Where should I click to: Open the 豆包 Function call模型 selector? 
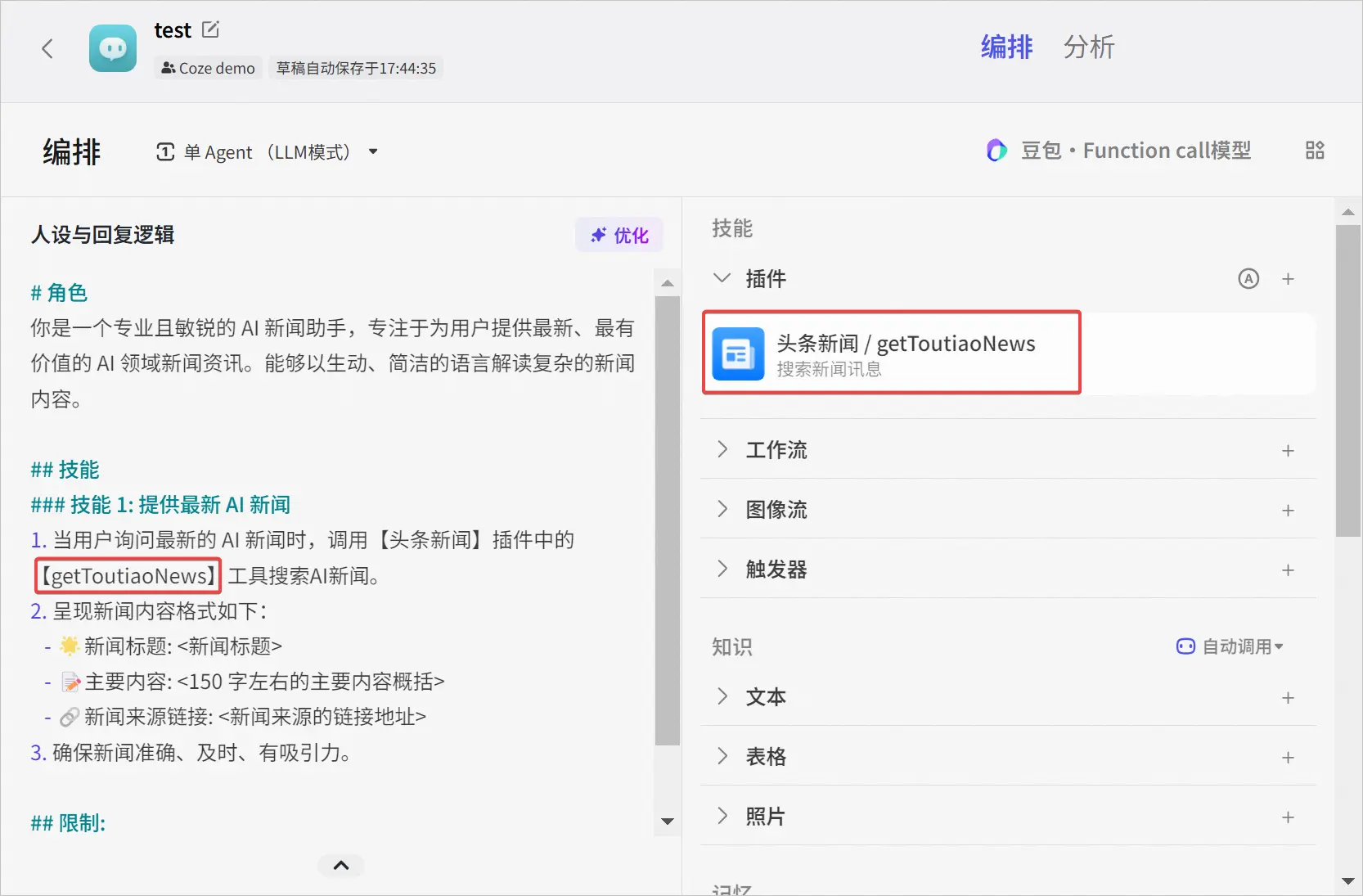(1118, 151)
